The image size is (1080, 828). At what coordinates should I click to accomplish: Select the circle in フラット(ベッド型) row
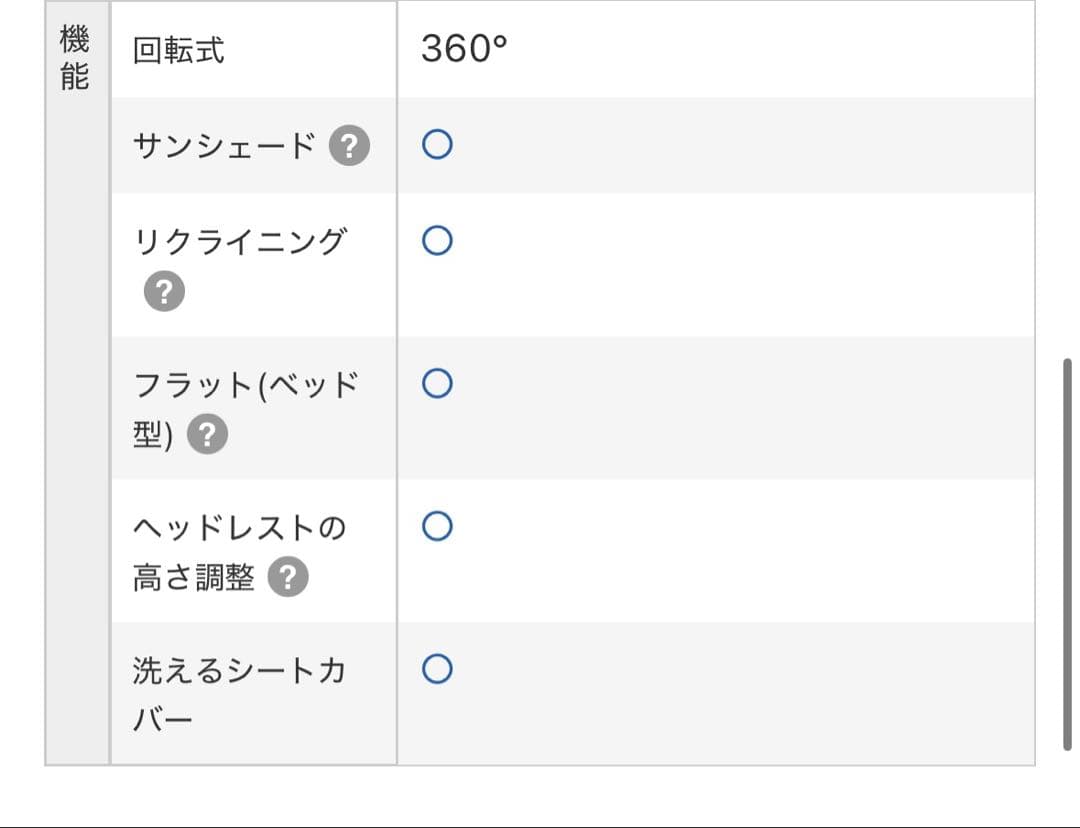(x=437, y=383)
